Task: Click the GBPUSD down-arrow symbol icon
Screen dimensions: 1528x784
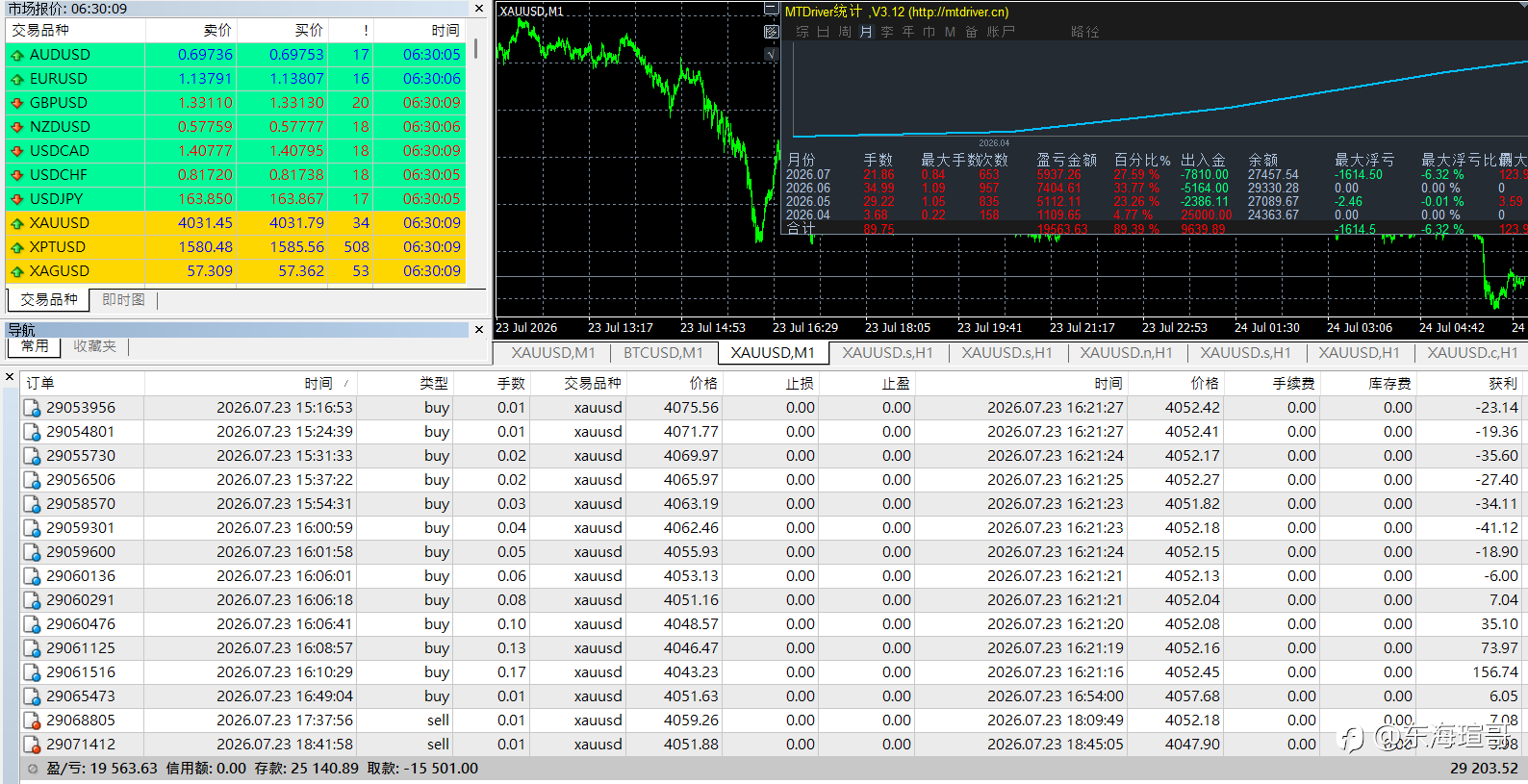Action: tap(17, 103)
